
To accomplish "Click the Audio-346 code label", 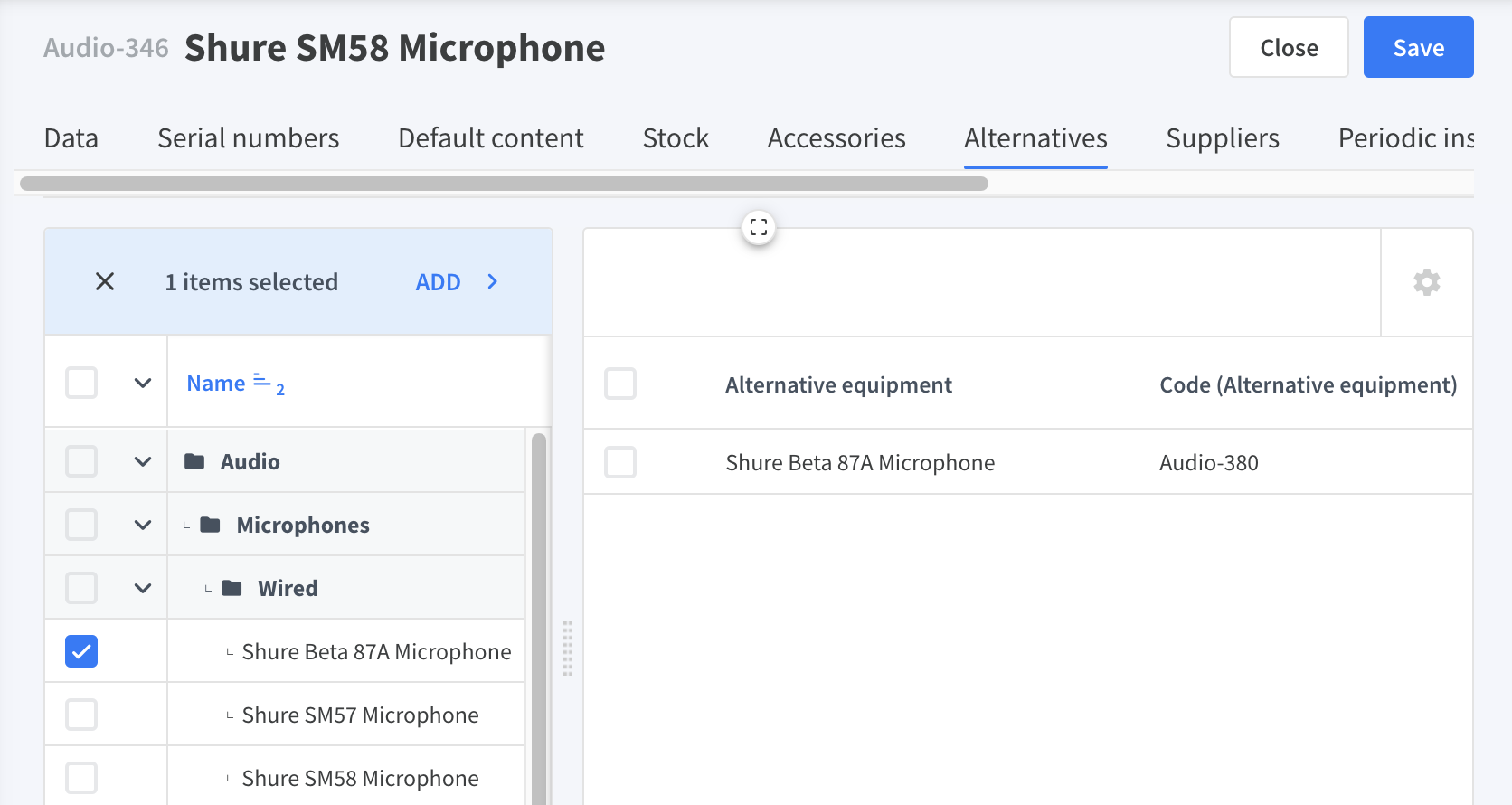I will coord(106,47).
